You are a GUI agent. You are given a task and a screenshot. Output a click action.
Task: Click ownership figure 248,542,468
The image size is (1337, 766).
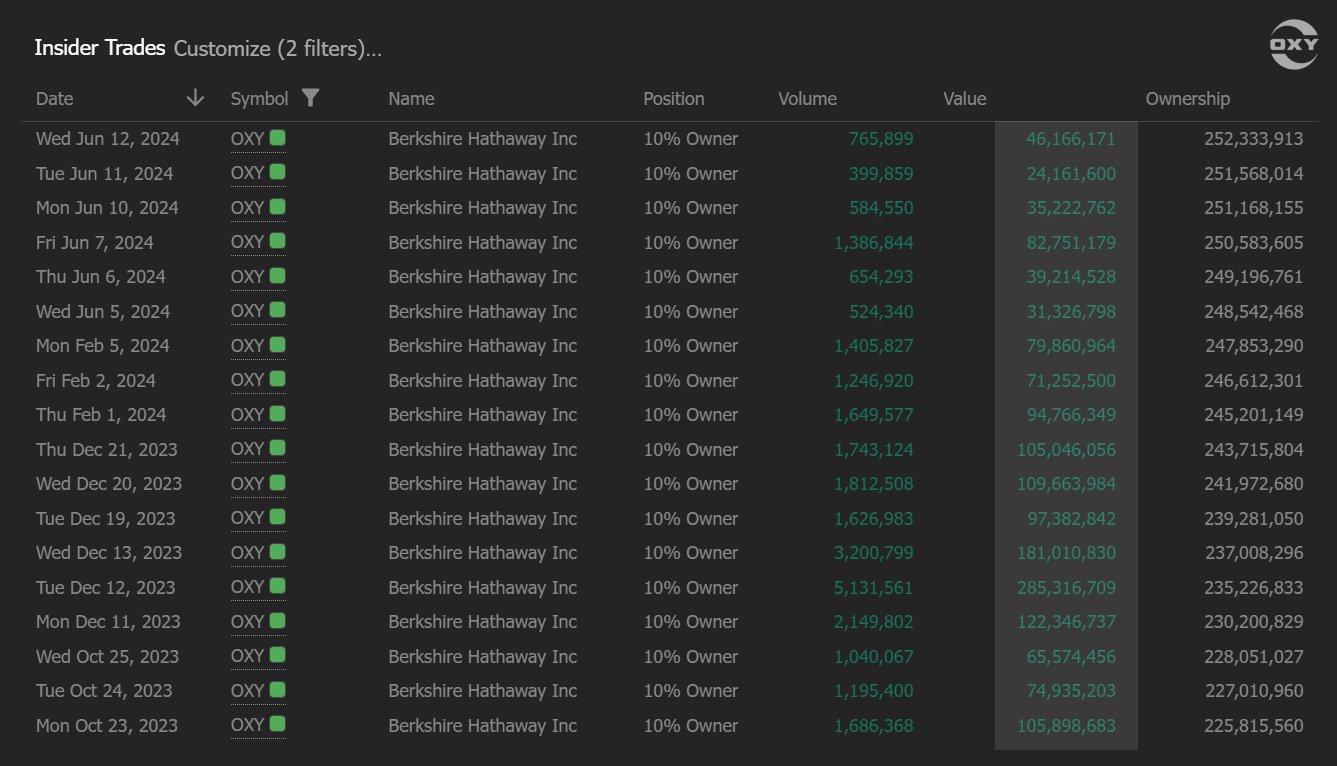(1254, 312)
